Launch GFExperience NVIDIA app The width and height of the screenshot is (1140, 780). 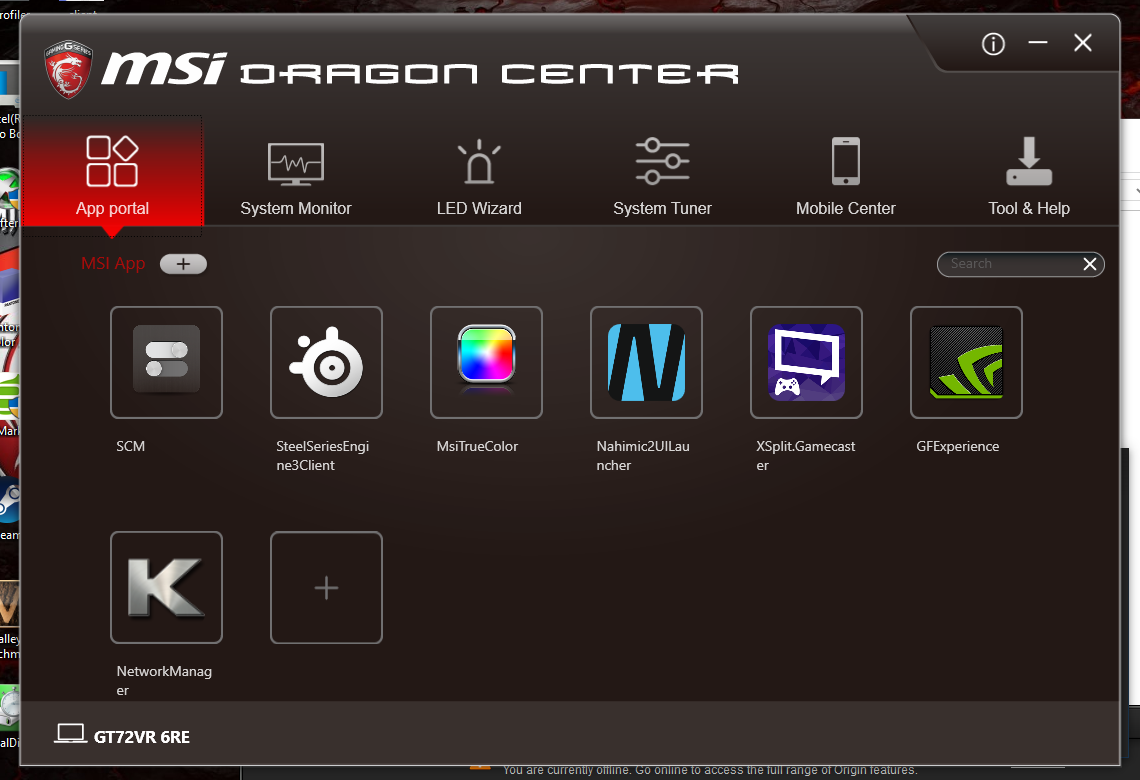coord(966,362)
